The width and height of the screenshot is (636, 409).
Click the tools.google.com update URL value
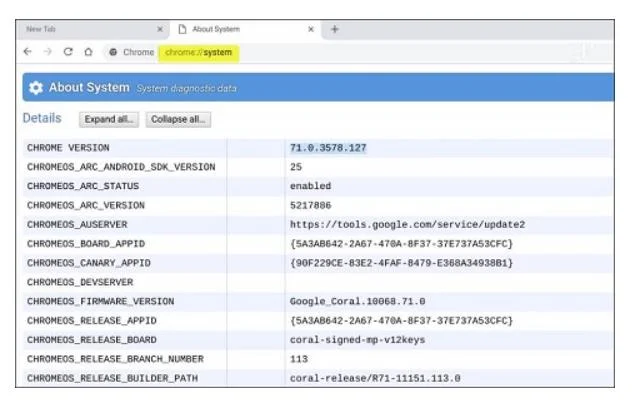click(408, 224)
